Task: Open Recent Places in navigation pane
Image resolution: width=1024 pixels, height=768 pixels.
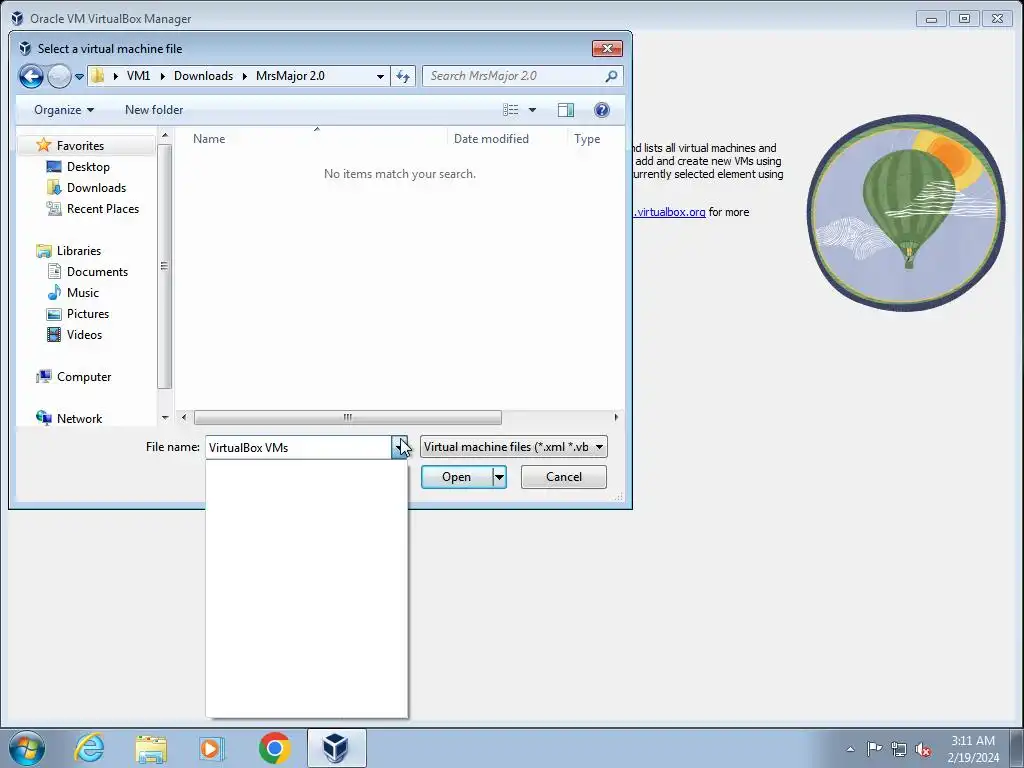Action: point(103,208)
